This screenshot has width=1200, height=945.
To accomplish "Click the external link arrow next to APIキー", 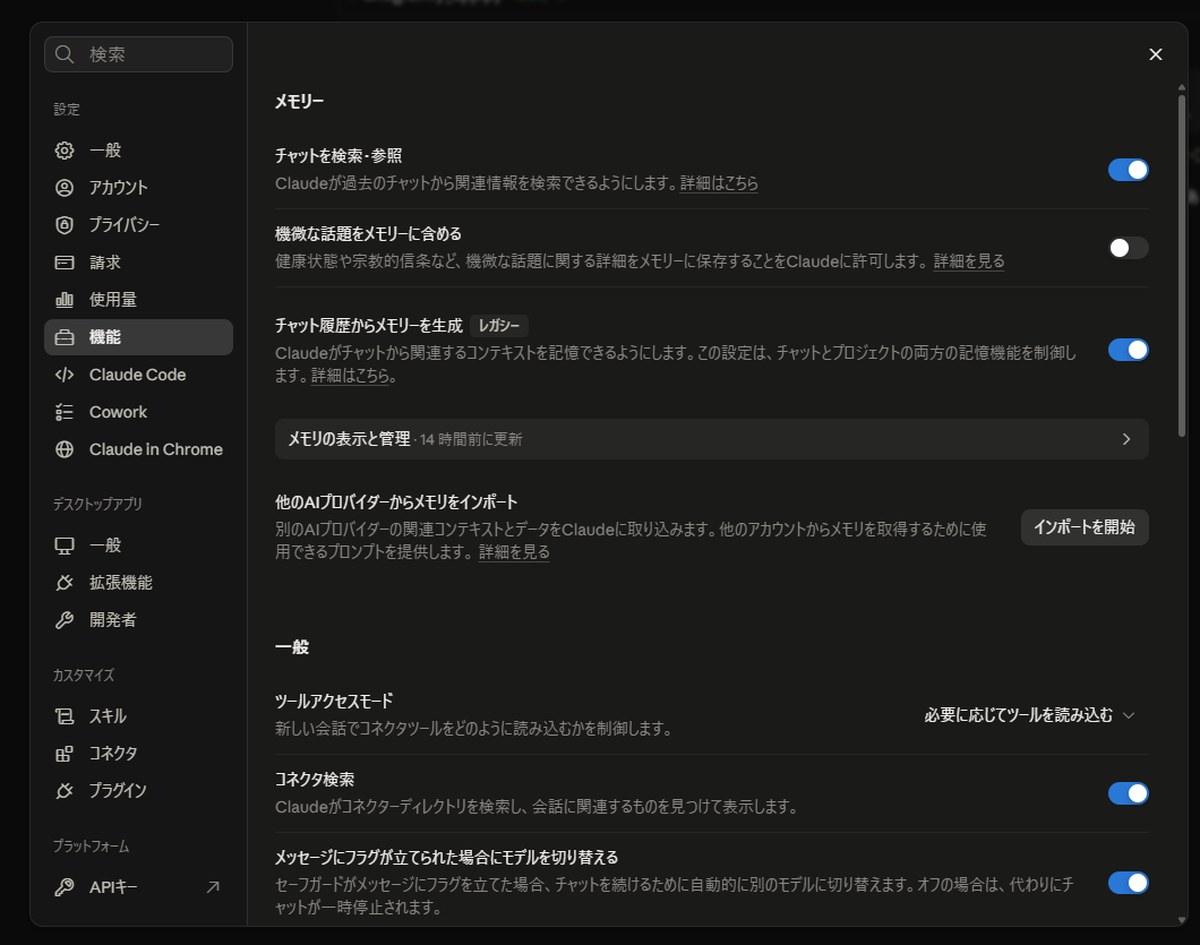I will pyautogui.click(x=213, y=887).
